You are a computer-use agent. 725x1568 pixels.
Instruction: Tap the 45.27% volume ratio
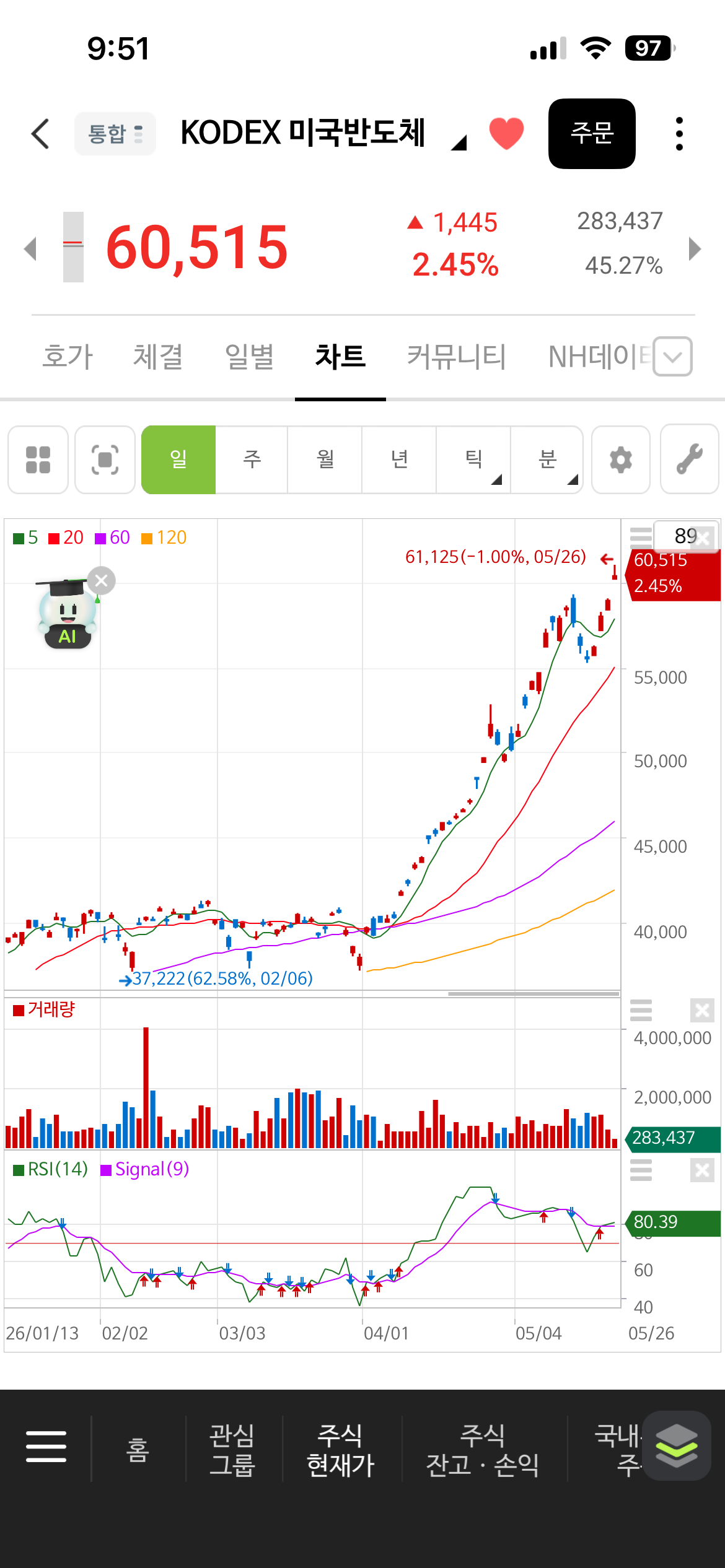[x=624, y=266]
